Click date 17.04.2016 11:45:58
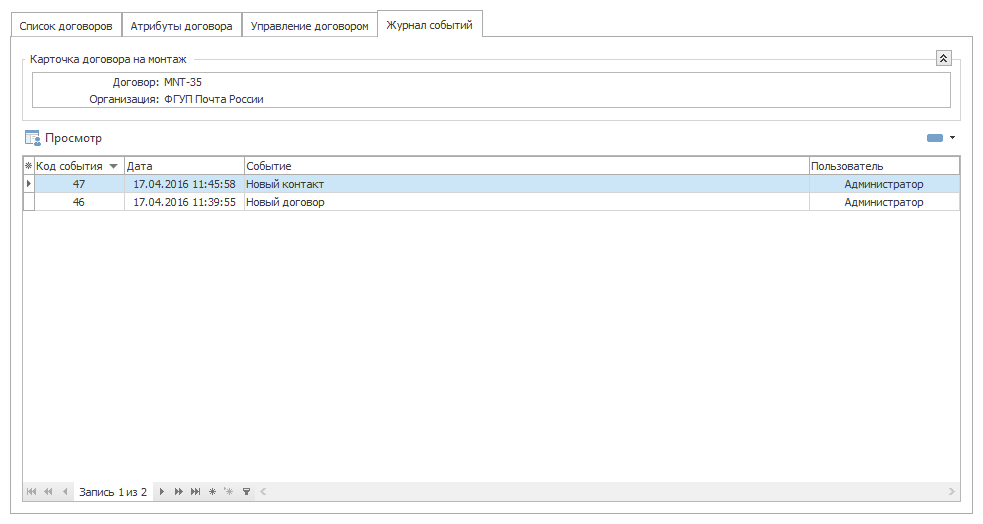Screen dimensions: 983x524 184,184
